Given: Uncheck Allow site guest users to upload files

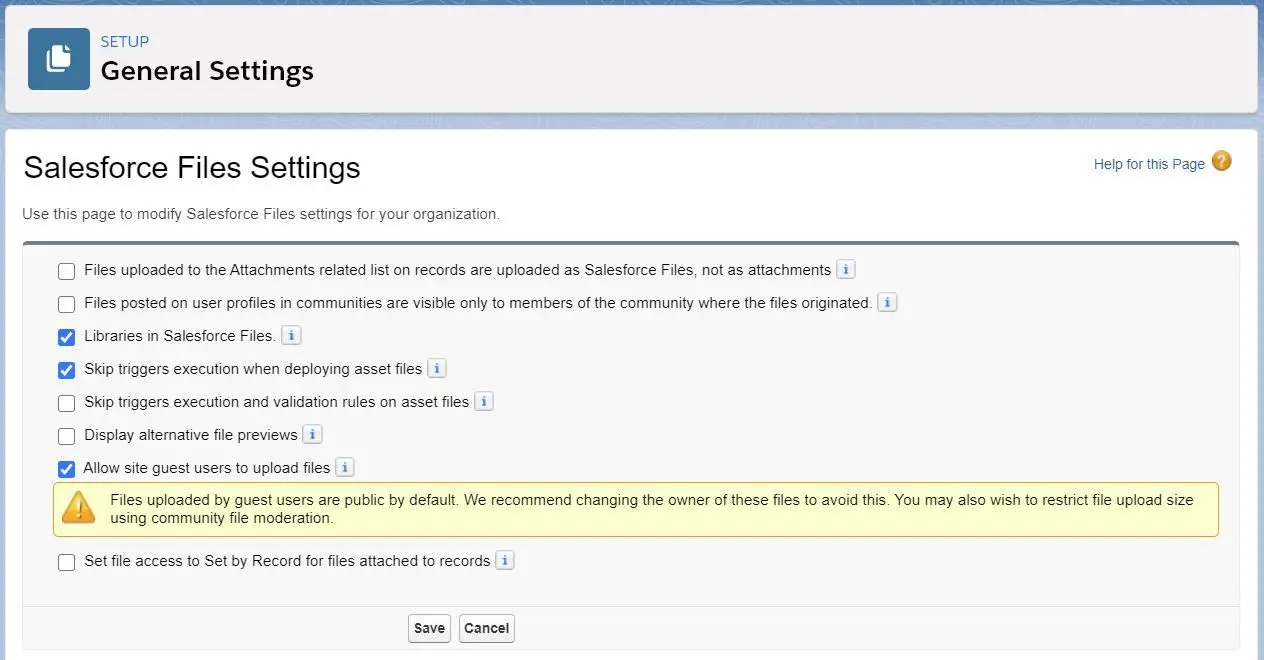Looking at the screenshot, I should [x=66, y=469].
